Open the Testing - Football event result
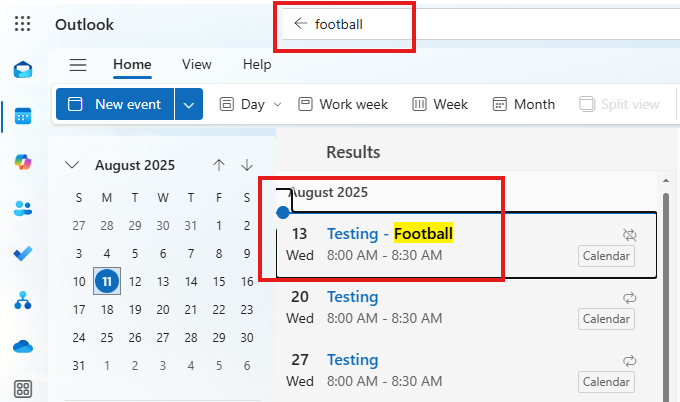This screenshot has height=402, width=680. 389,234
